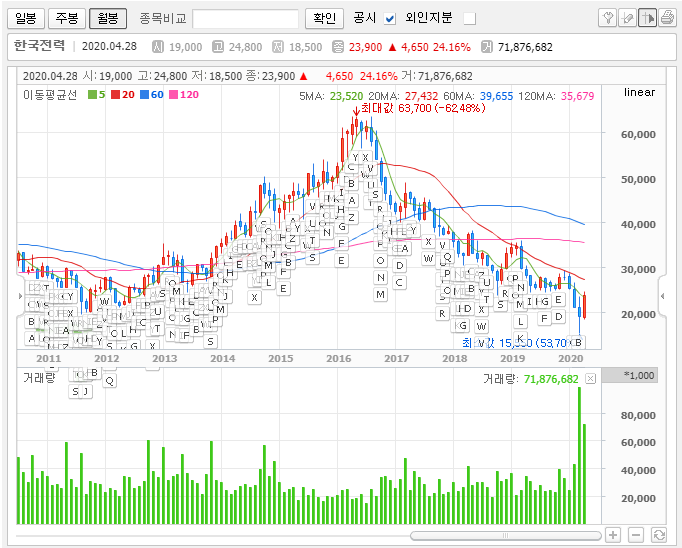Click the 고 high-price icon in header

(x=218, y=47)
